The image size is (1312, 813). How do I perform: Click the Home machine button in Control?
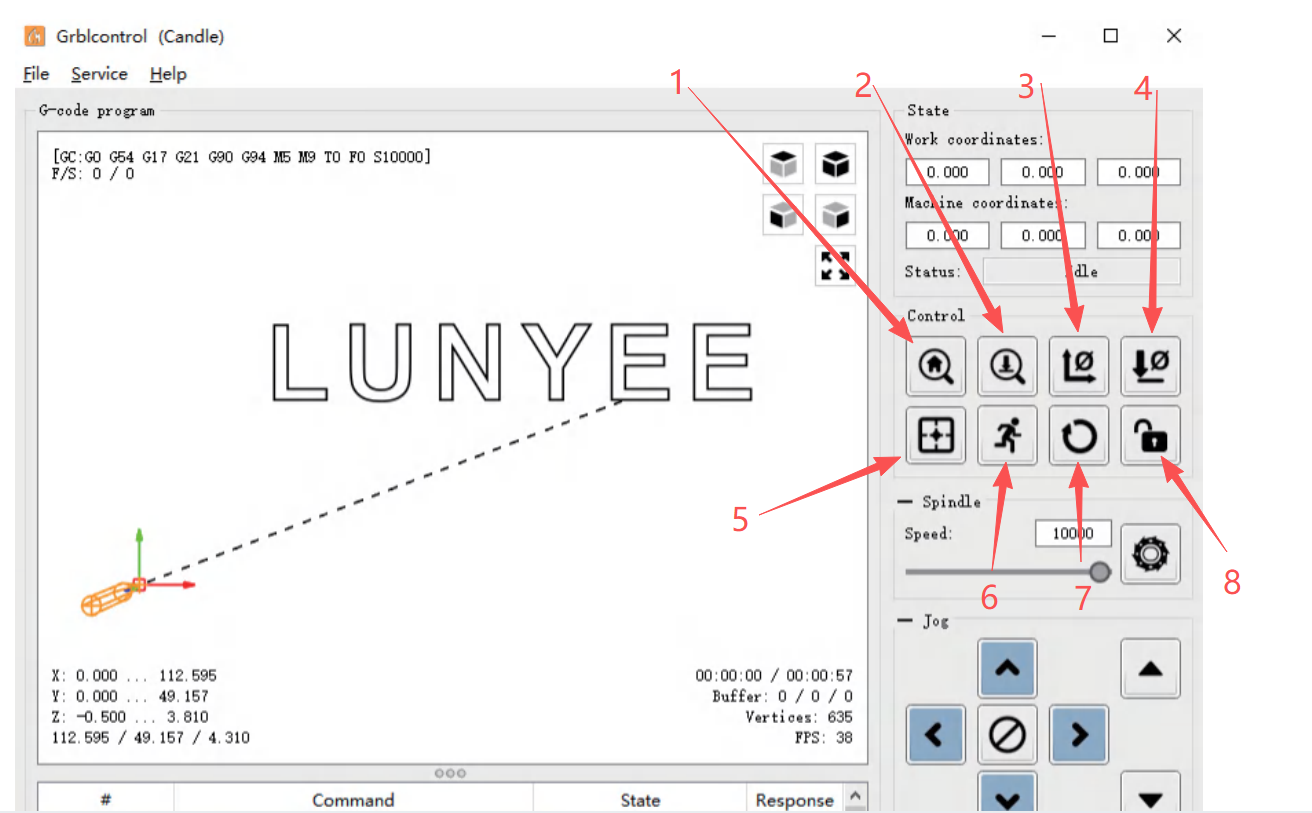click(936, 366)
